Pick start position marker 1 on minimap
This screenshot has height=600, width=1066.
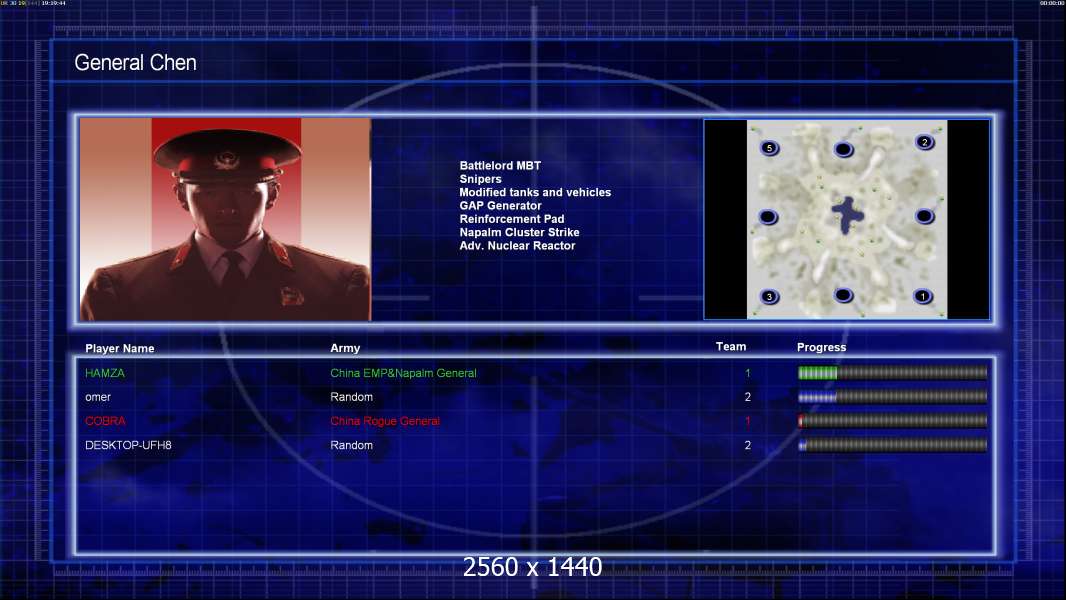click(x=923, y=296)
